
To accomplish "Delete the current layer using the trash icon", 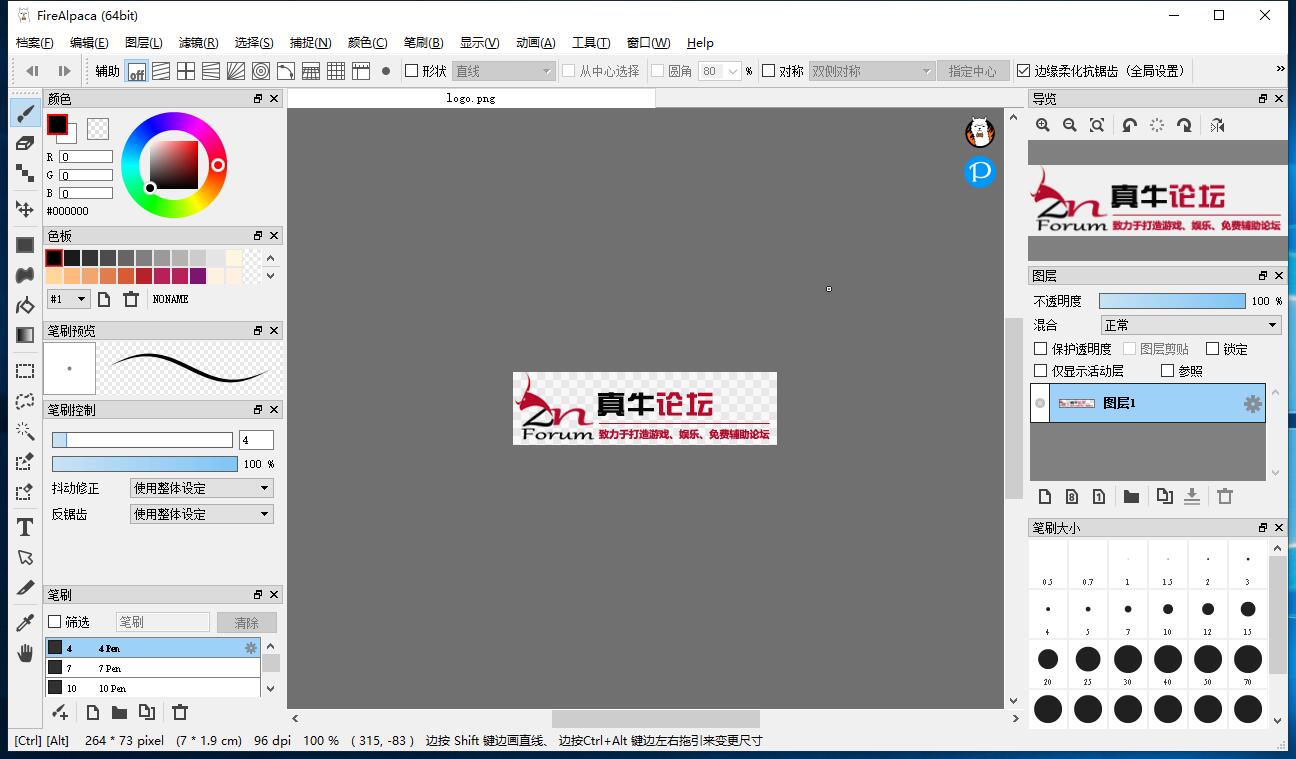I will click(x=1224, y=496).
